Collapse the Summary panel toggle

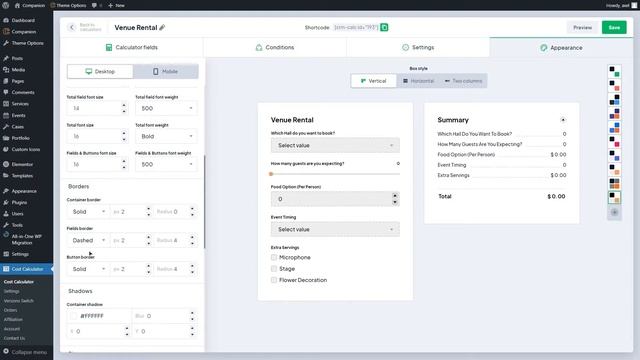pos(563,120)
